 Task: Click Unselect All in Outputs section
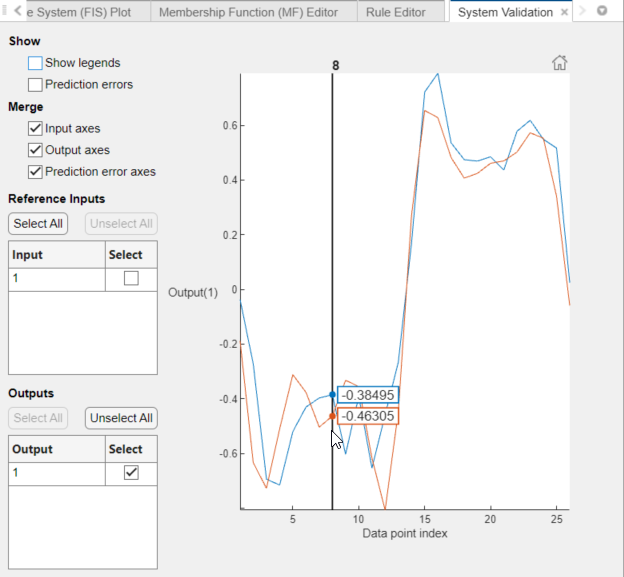click(x=121, y=418)
